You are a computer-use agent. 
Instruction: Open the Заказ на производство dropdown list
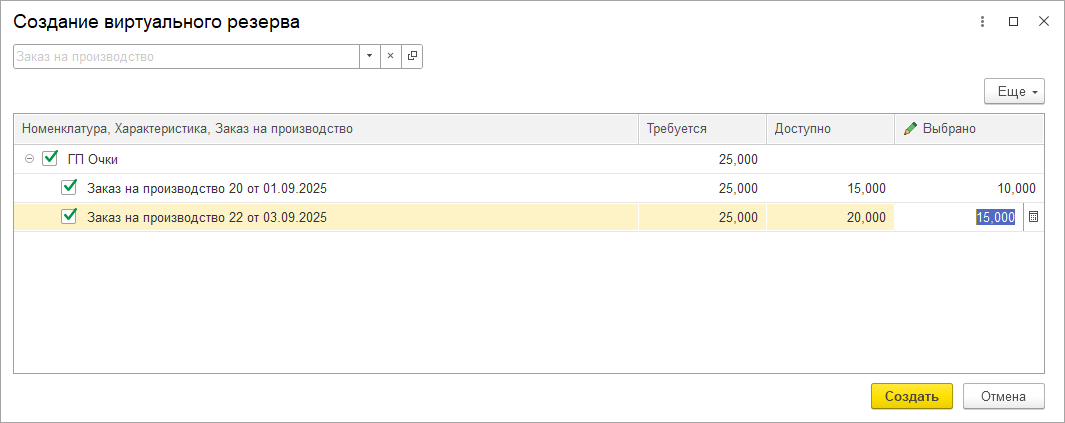[x=369, y=57]
